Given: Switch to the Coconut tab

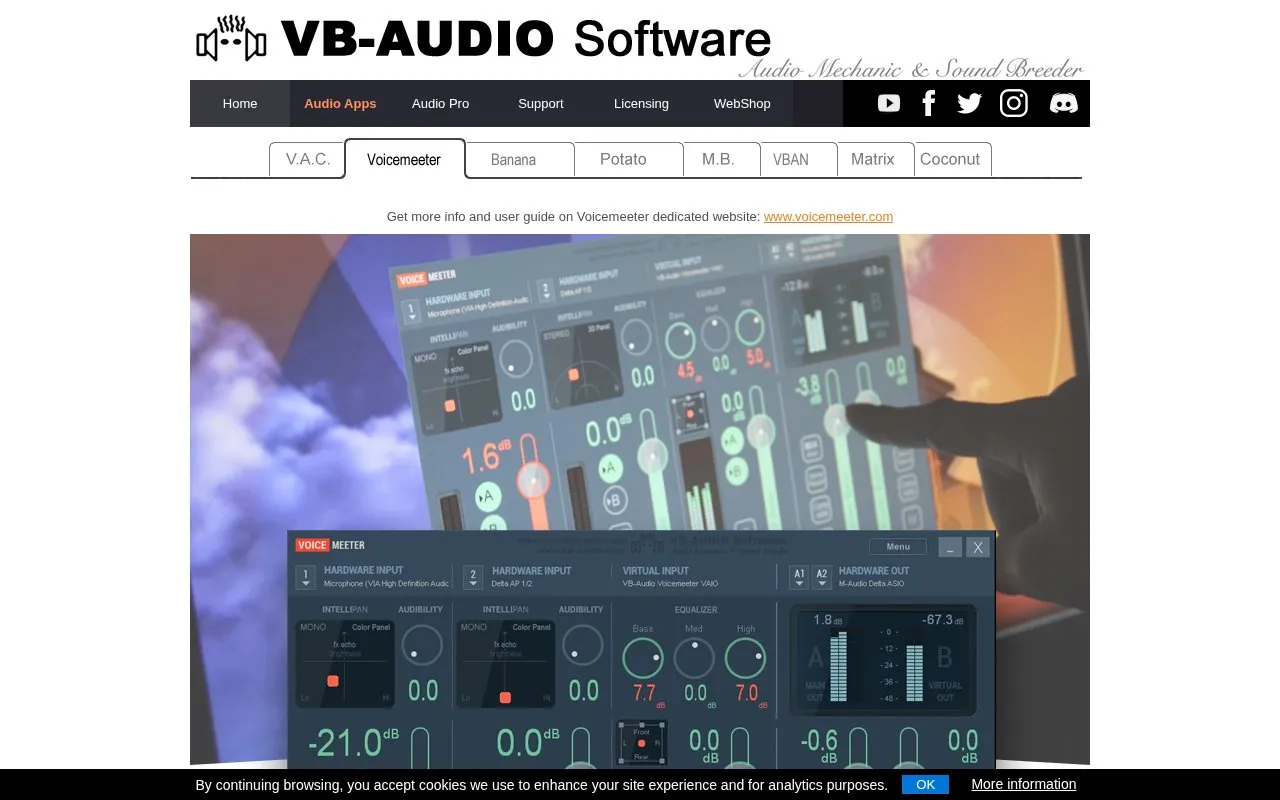Looking at the screenshot, I should [952, 159].
